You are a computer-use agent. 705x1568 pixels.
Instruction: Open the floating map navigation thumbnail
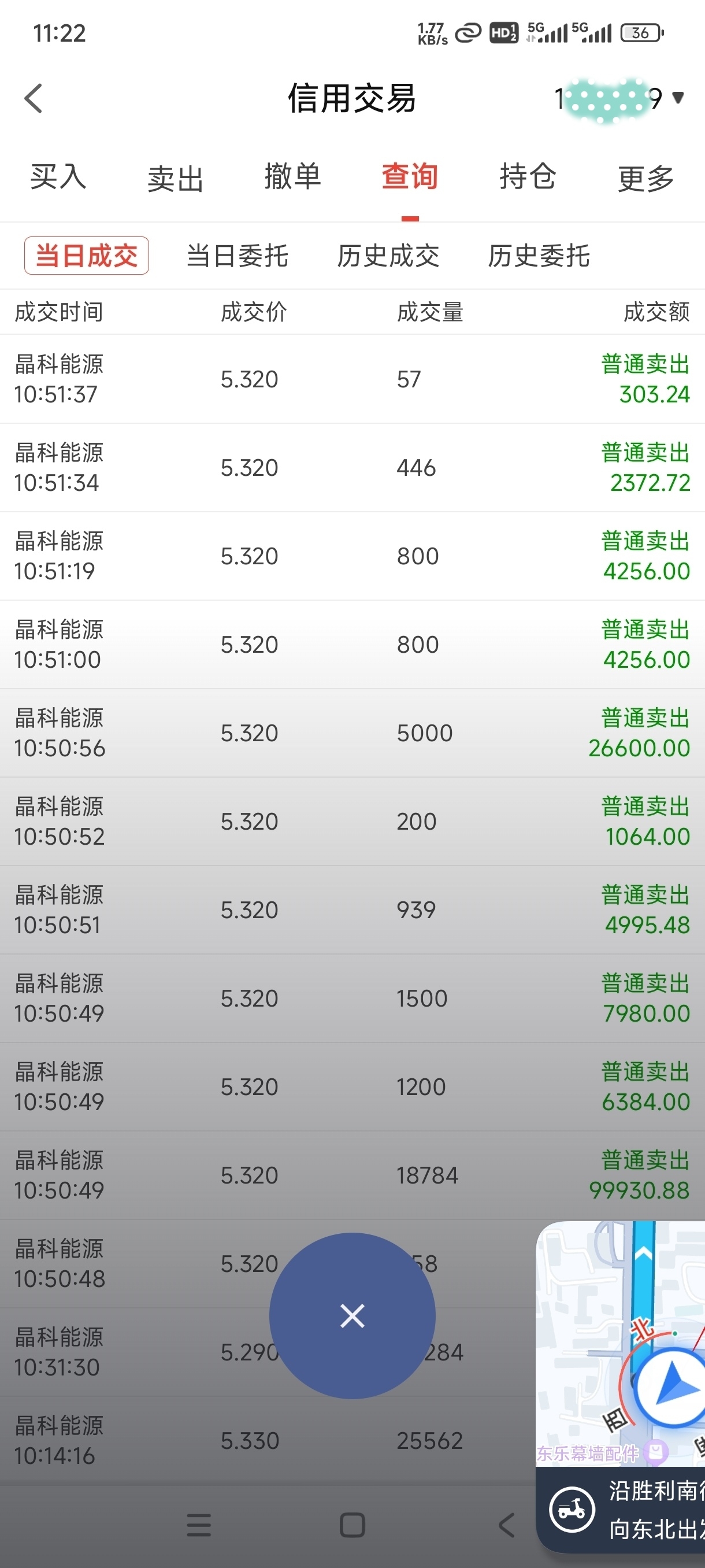[x=621, y=1386]
